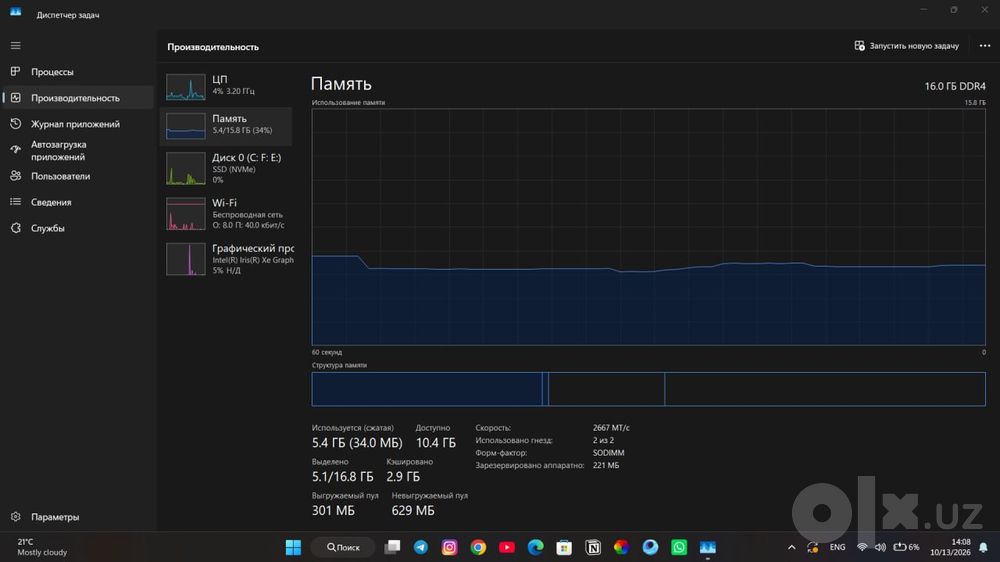Open the blue round app on taskbar
Viewport: 1000px width, 562px height.
[650, 547]
